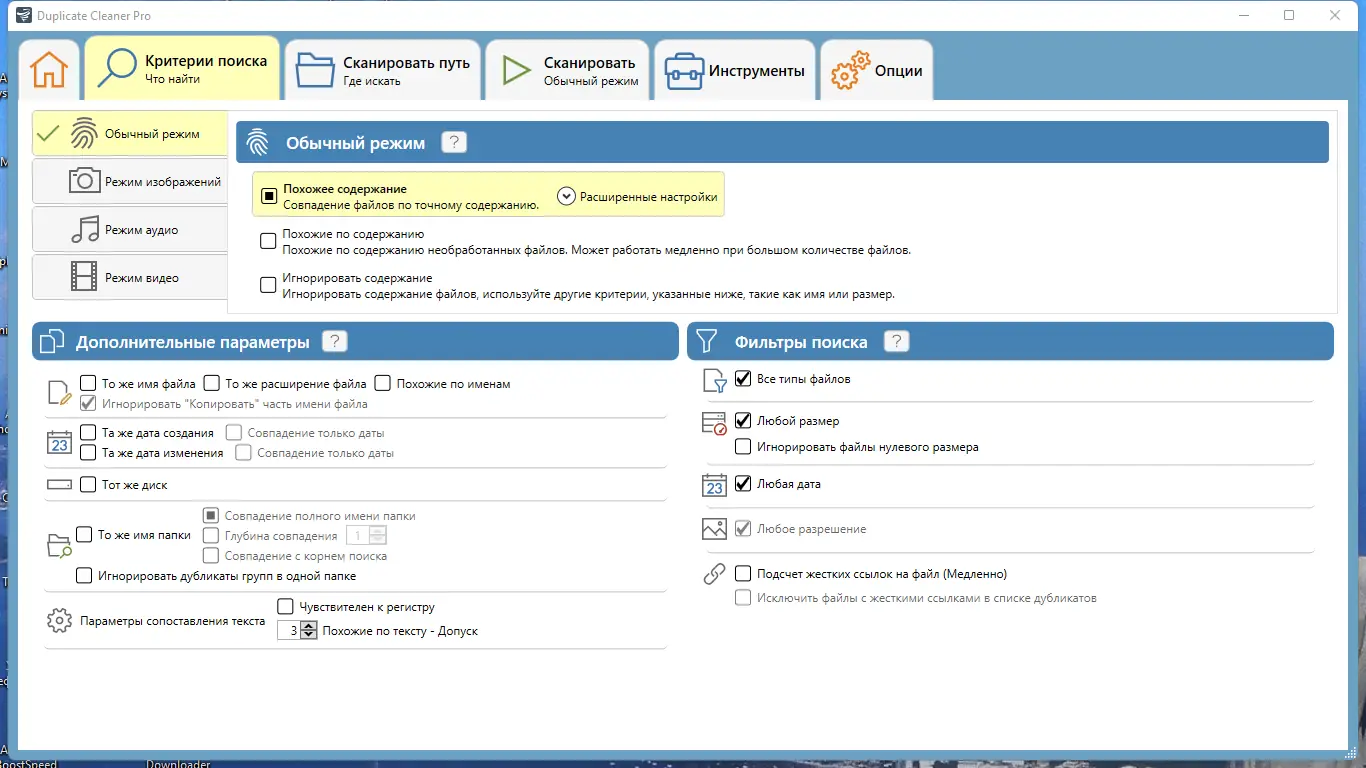This screenshot has width=1366, height=768.
Task: Switch to Сканировать tab
Action: point(567,70)
